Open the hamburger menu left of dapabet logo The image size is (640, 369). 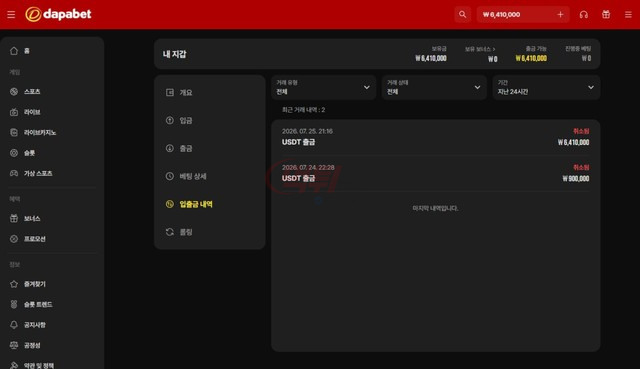click(x=11, y=14)
